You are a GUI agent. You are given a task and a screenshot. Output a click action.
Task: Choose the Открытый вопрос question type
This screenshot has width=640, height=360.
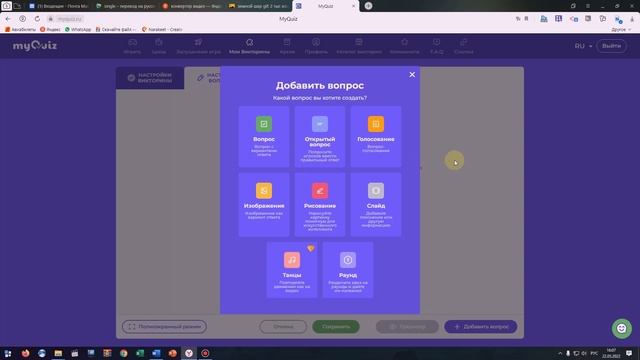(x=320, y=137)
